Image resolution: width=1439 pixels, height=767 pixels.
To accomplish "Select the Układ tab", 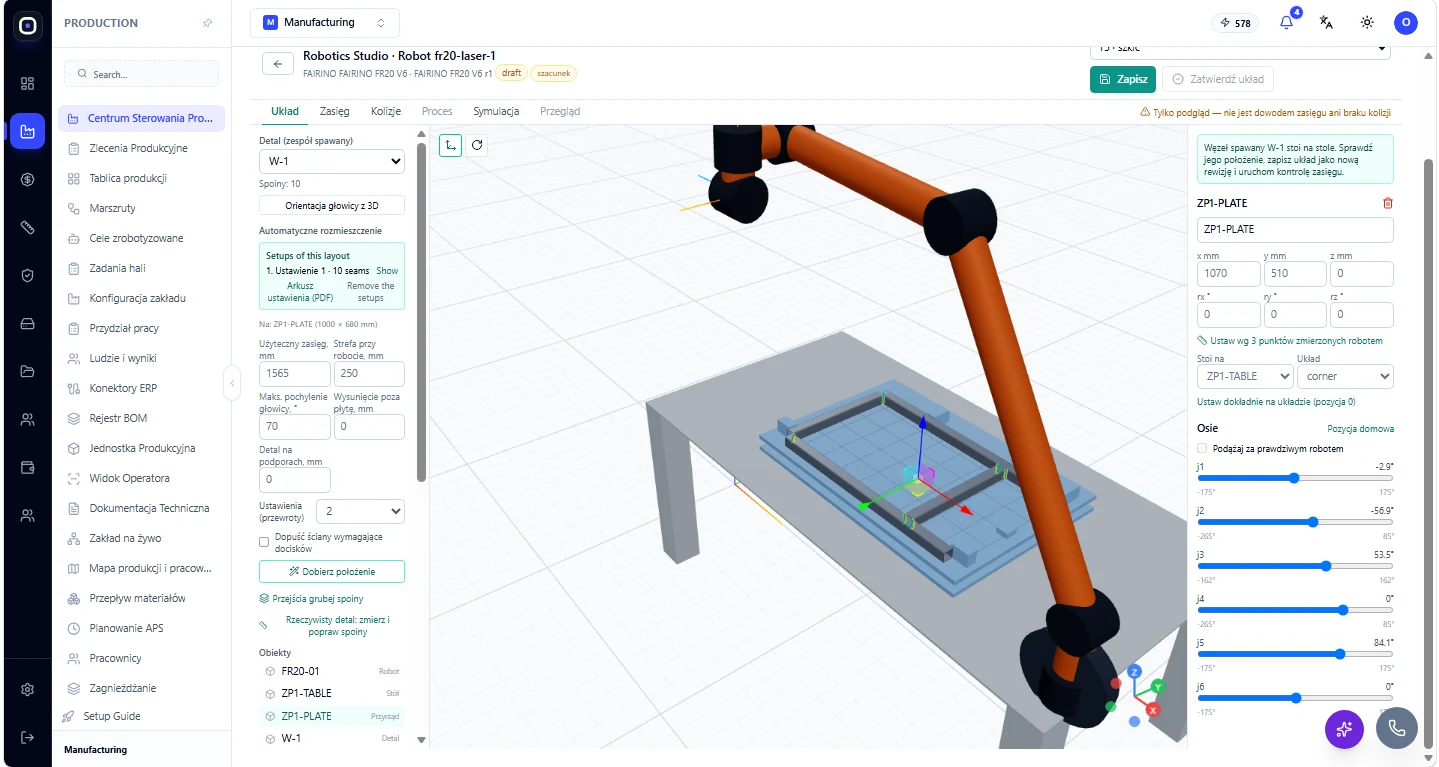I will (285, 111).
